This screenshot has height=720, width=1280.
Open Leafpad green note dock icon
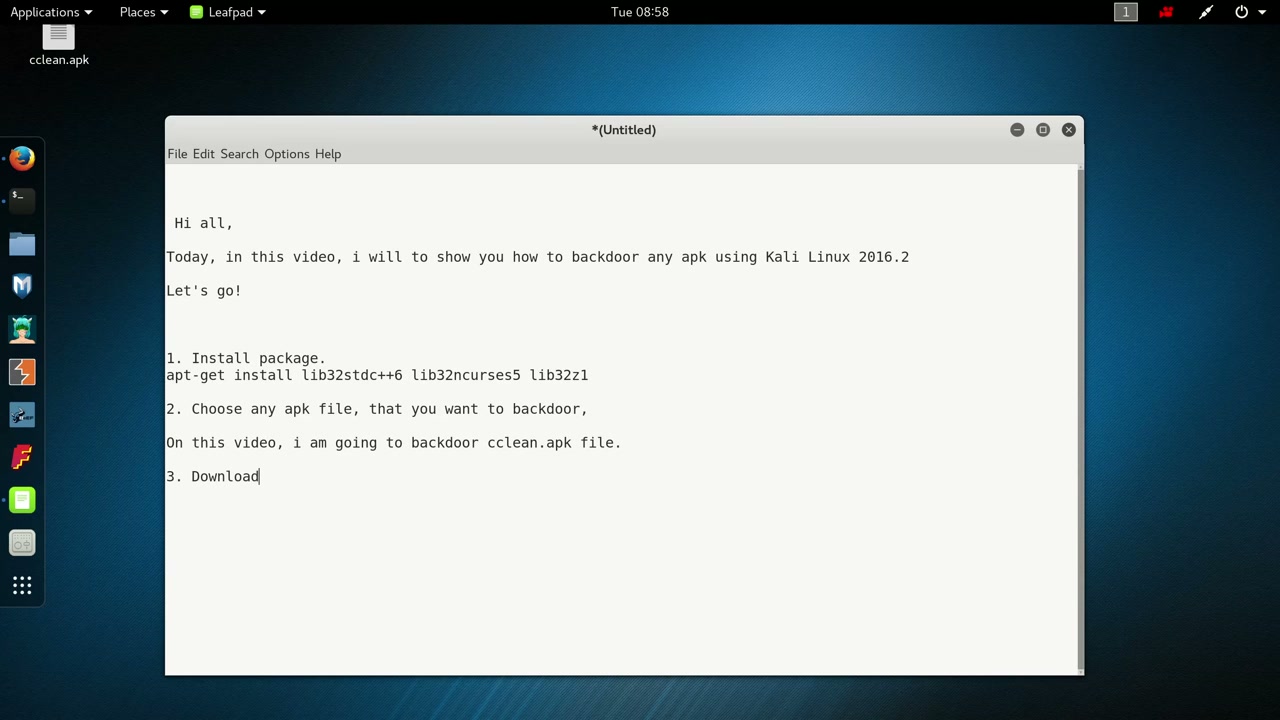(x=22, y=500)
